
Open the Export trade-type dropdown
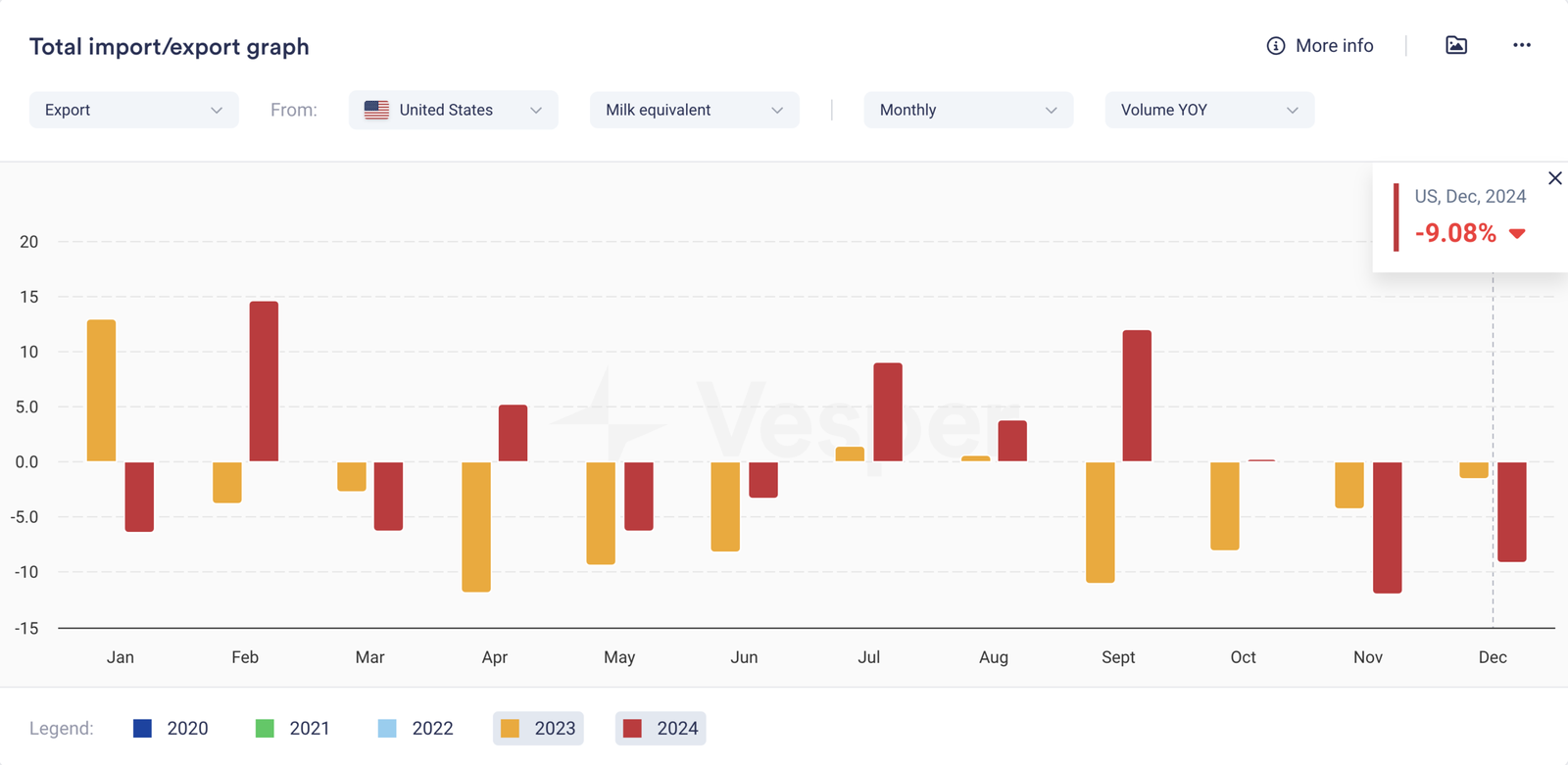[133, 110]
